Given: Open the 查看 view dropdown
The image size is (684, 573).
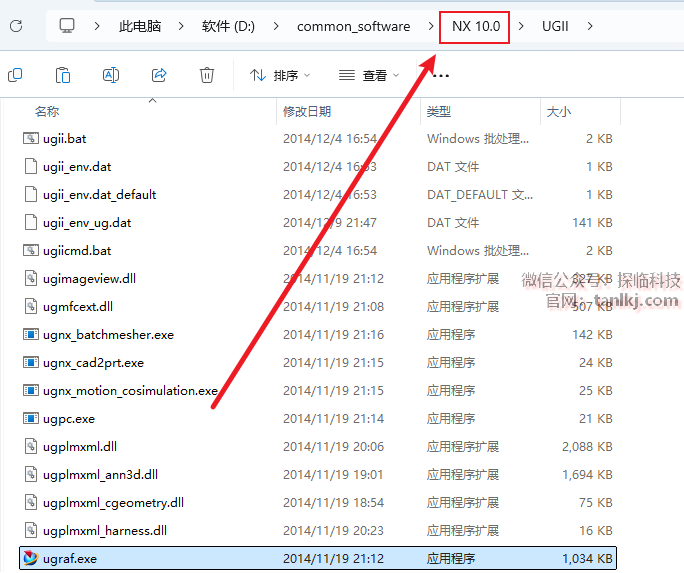Looking at the screenshot, I should coord(369,75).
